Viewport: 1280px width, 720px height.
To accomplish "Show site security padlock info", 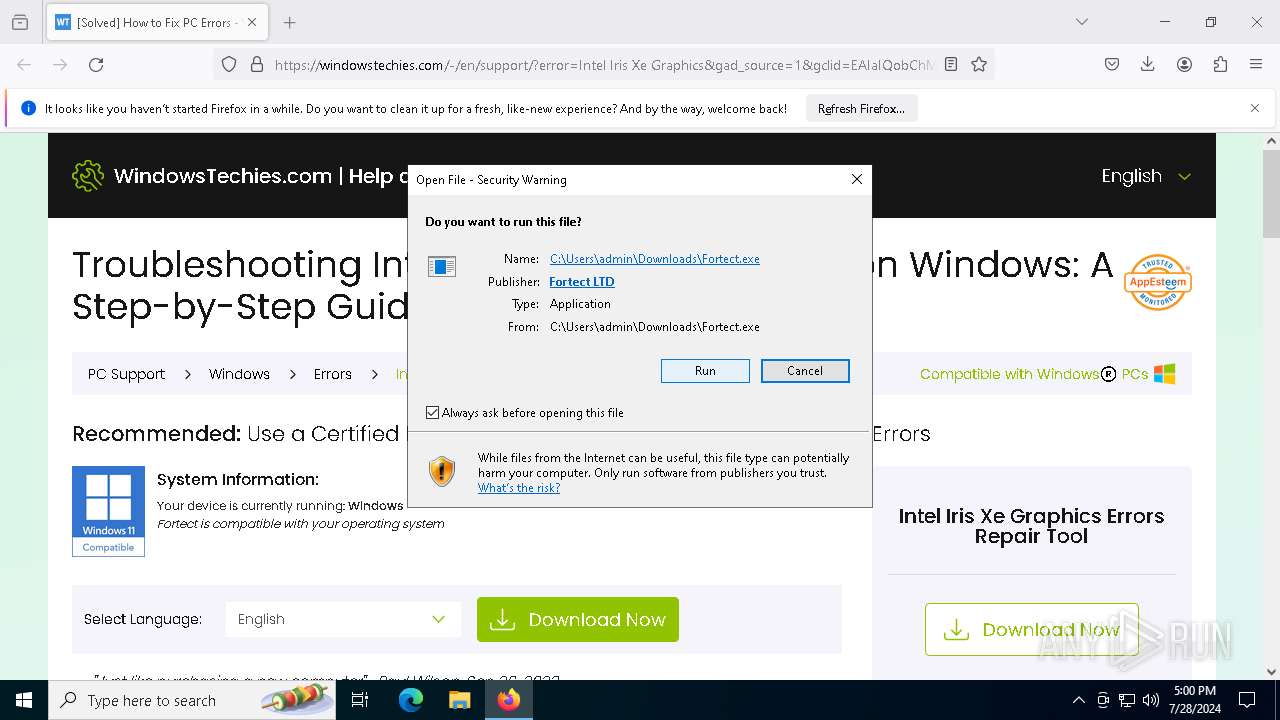I will pyautogui.click(x=257, y=64).
